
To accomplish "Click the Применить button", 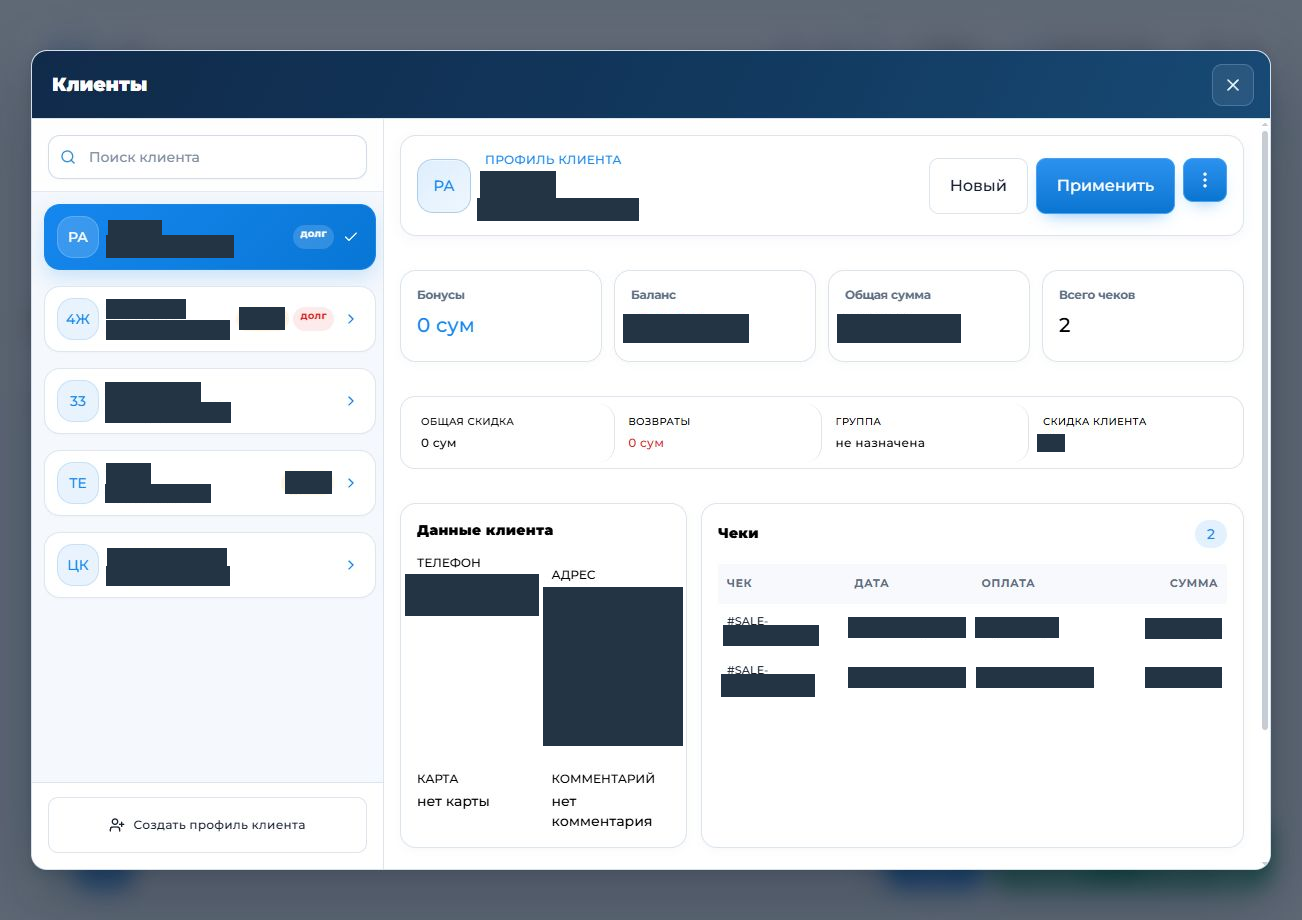I will (x=1105, y=186).
